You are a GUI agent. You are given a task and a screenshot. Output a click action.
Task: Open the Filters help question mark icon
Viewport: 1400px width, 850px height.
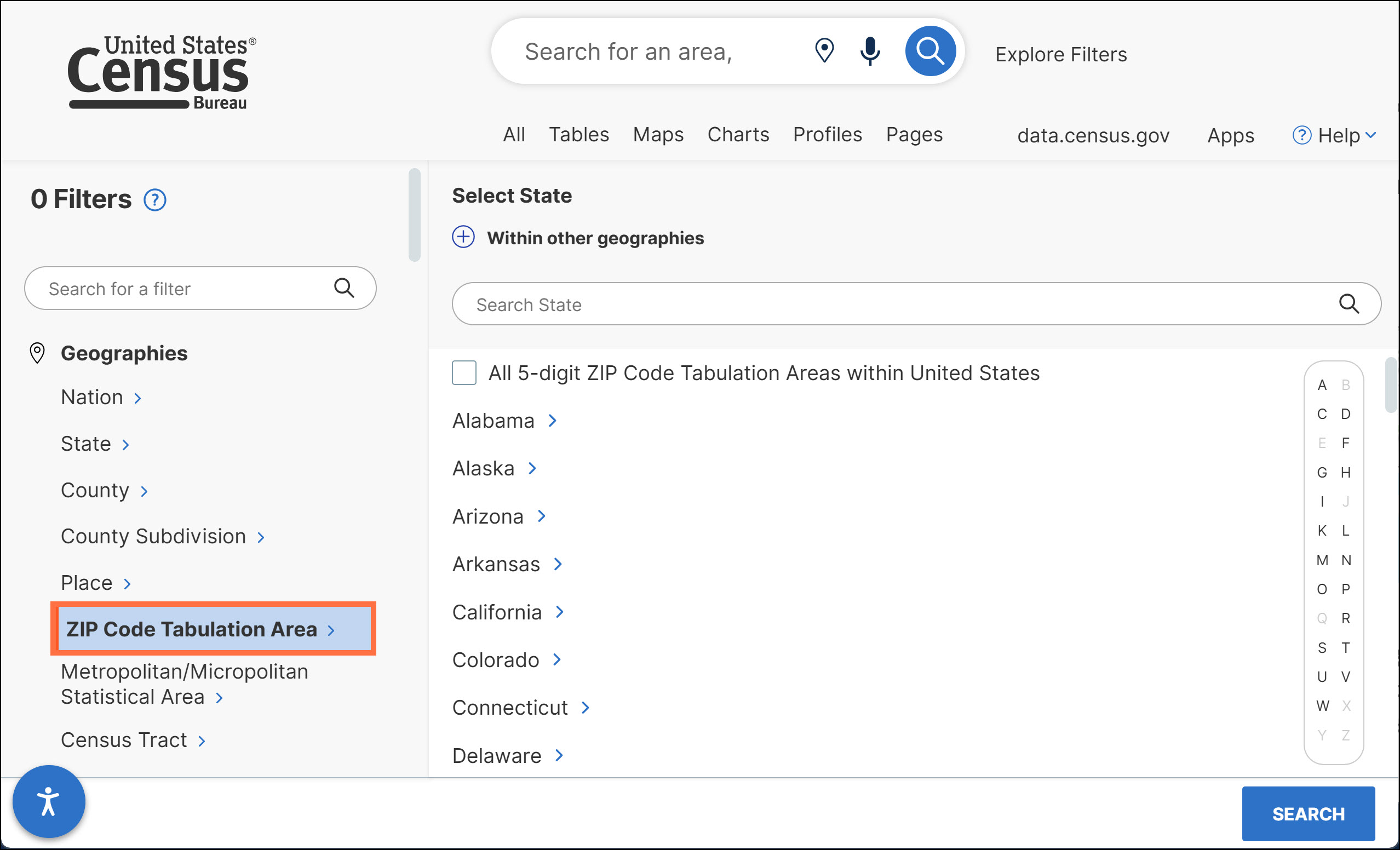[x=154, y=200]
